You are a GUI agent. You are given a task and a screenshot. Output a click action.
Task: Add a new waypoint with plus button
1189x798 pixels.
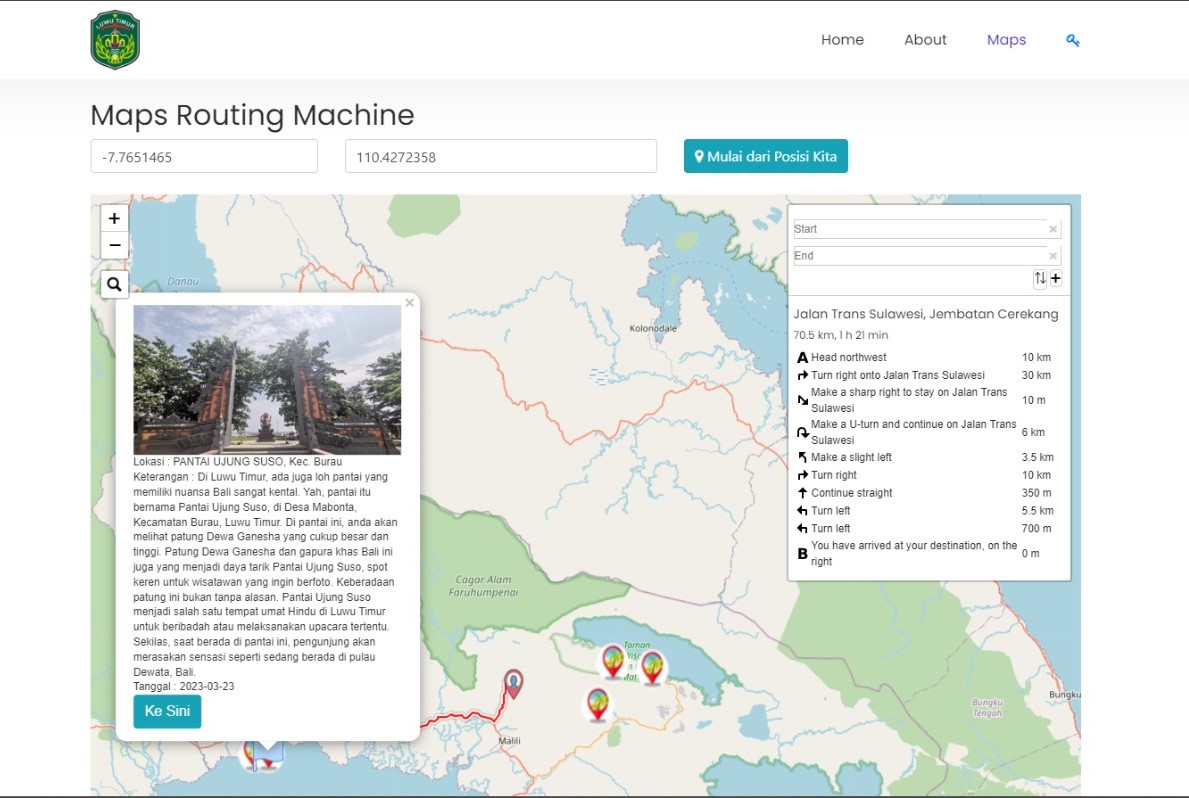[x=1056, y=279]
